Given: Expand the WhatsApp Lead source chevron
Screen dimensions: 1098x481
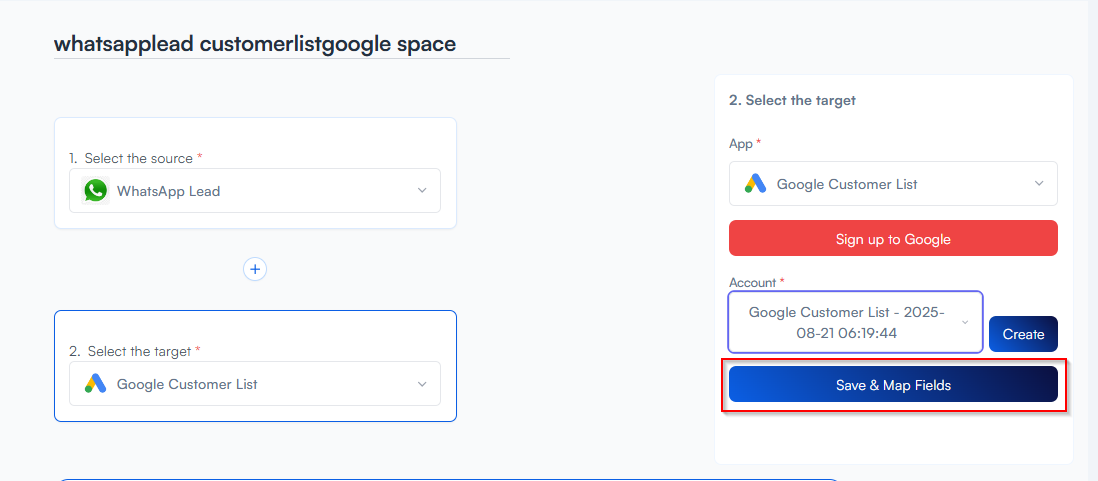Looking at the screenshot, I should (x=422, y=191).
